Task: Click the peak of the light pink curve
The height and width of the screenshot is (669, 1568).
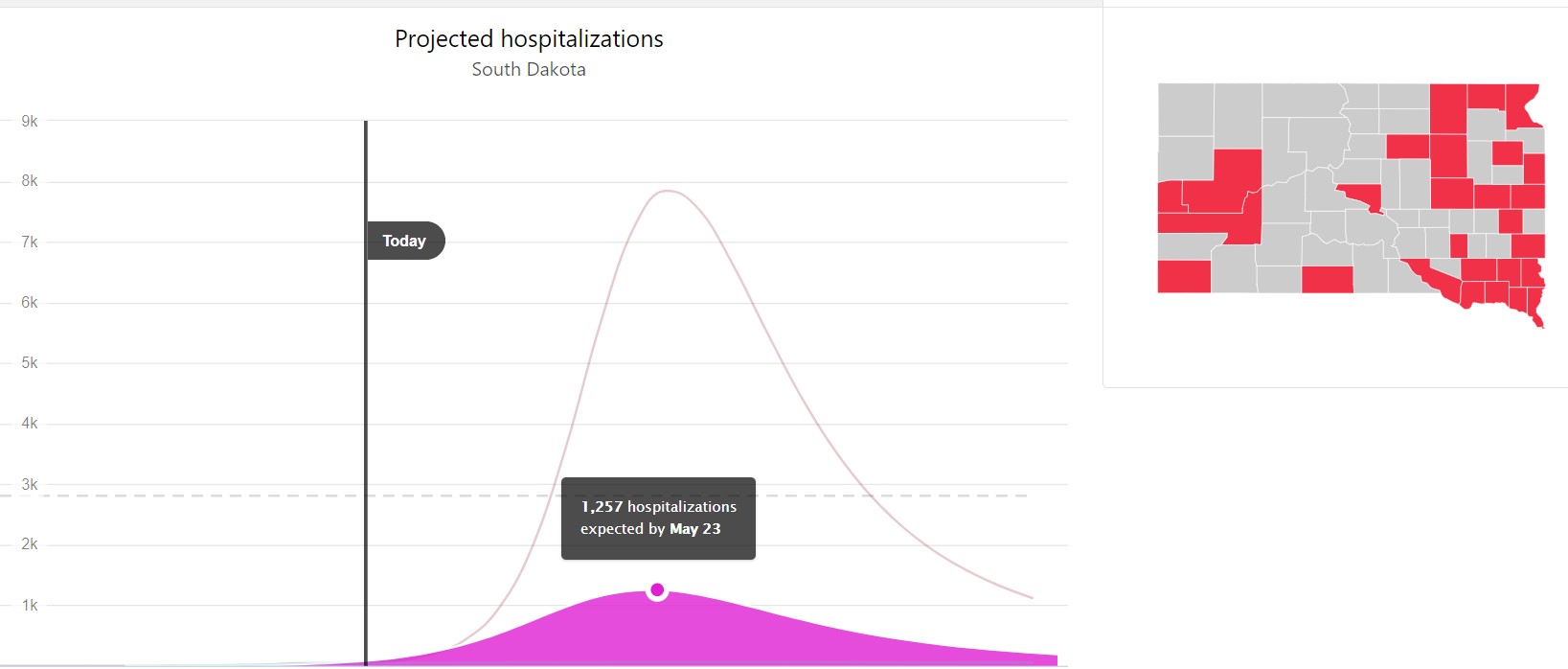Action: click(x=667, y=191)
